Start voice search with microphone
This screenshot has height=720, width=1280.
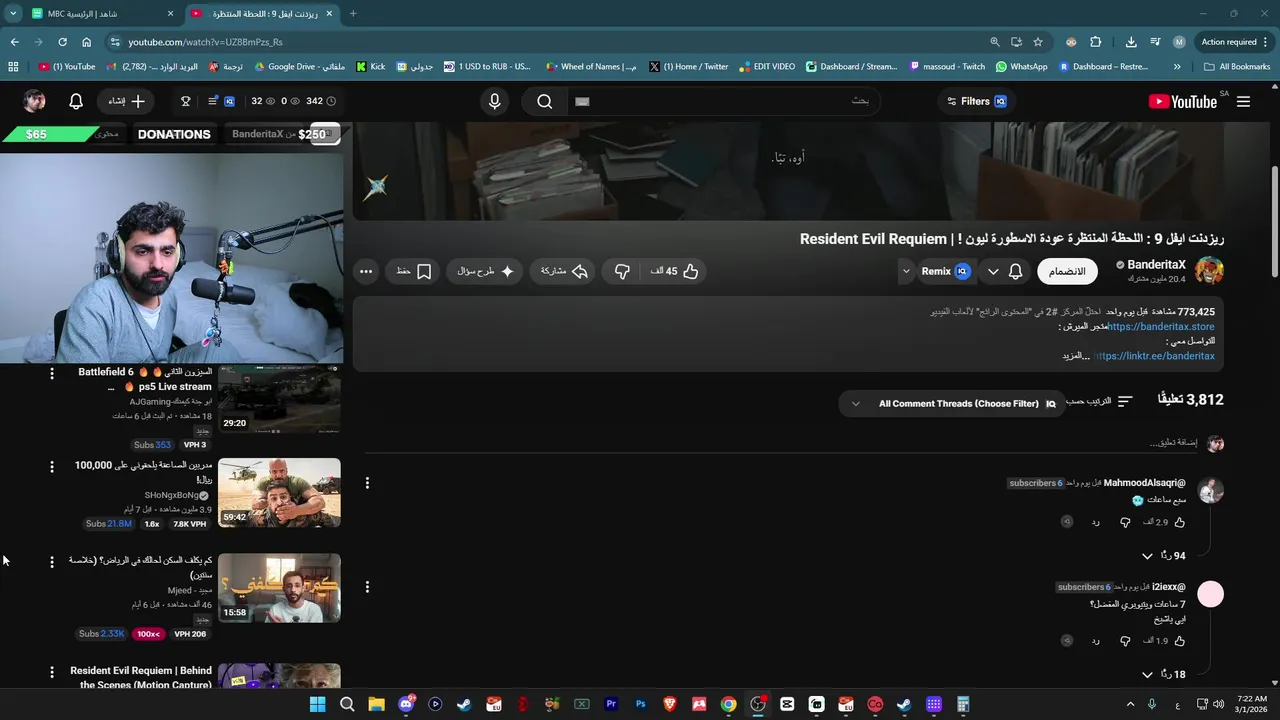[x=494, y=101]
